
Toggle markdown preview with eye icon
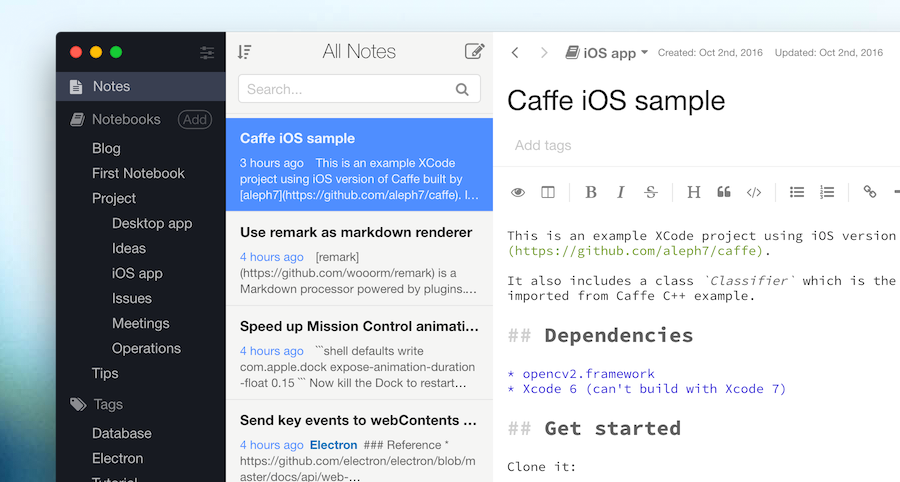tap(518, 192)
